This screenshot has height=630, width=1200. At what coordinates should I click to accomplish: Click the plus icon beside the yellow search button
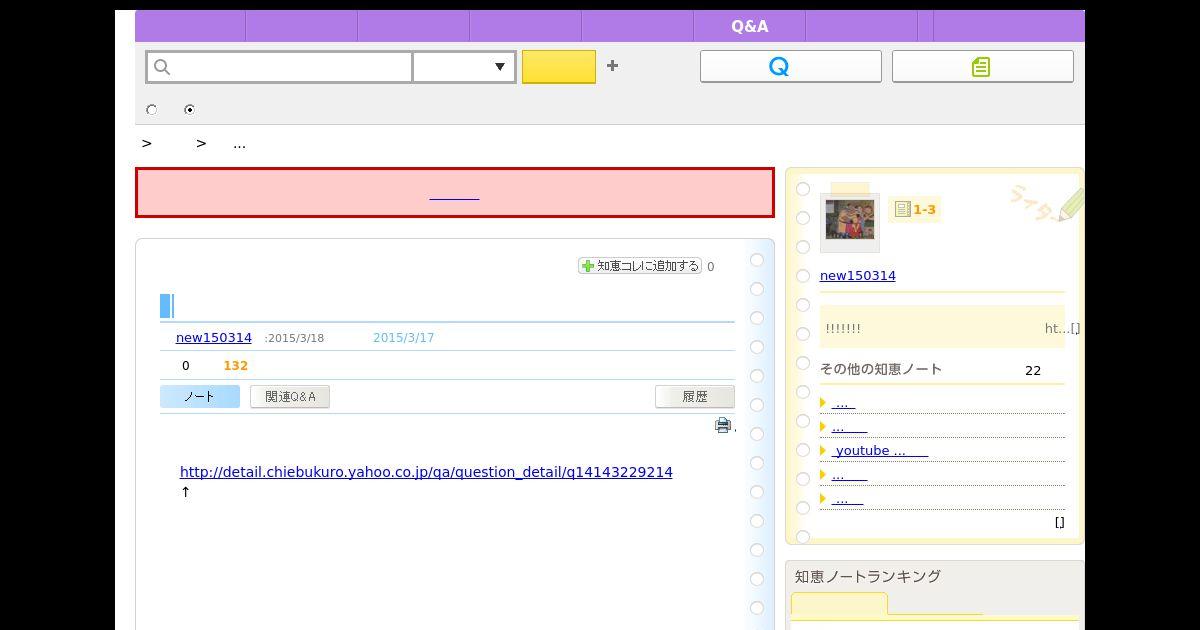pyautogui.click(x=612, y=66)
